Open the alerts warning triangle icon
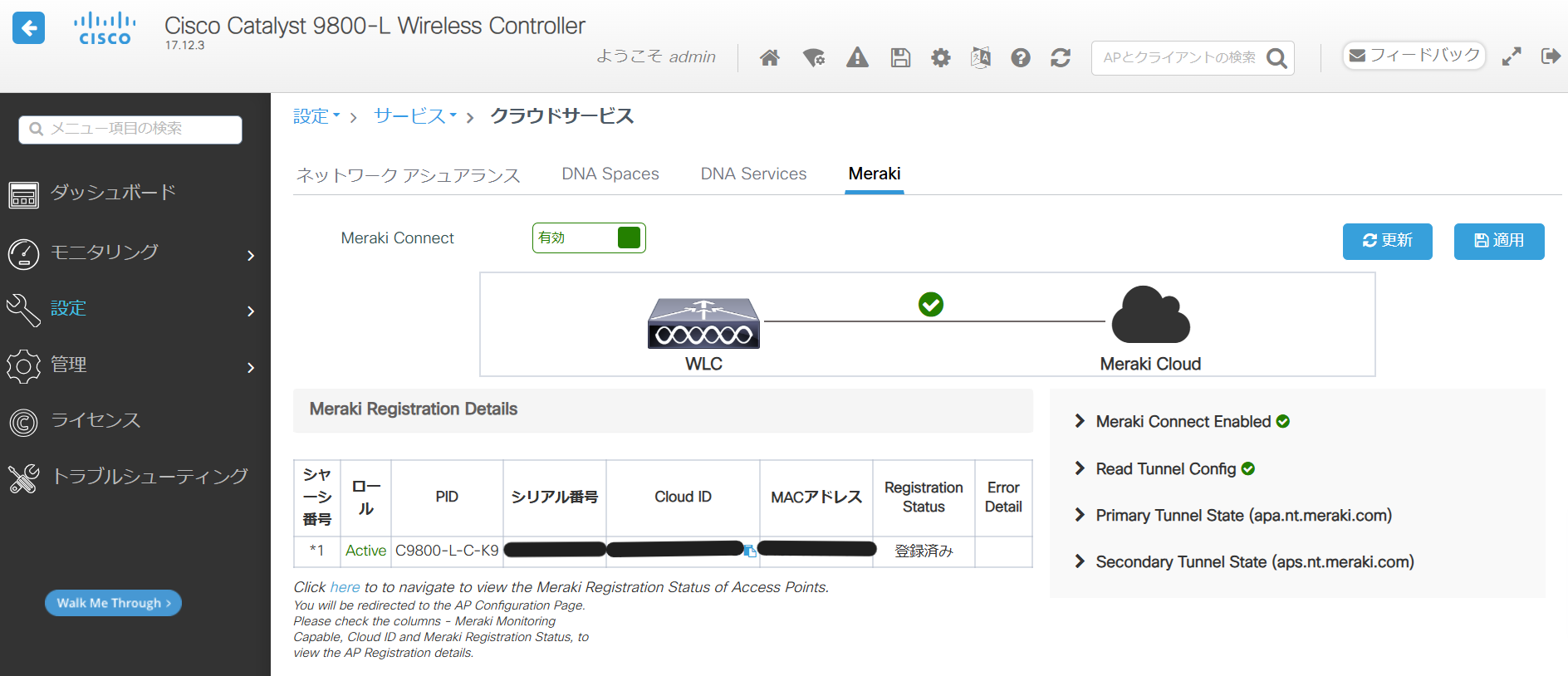Viewport: 1568px width, 676px height. pyautogui.click(x=857, y=57)
